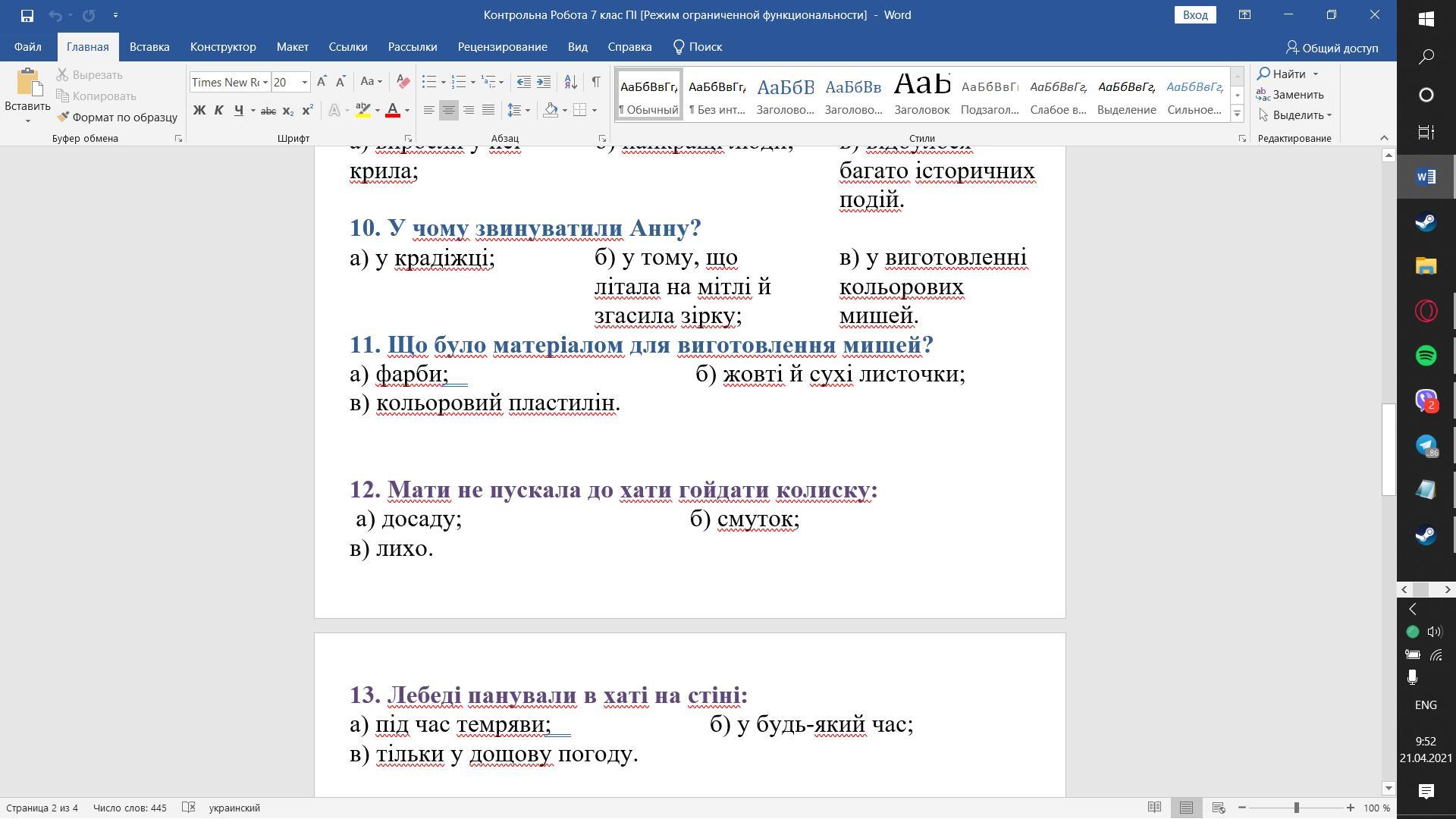Image resolution: width=1456 pixels, height=819 pixels.
Task: Apply Без интервала style
Action: pyautogui.click(x=717, y=94)
